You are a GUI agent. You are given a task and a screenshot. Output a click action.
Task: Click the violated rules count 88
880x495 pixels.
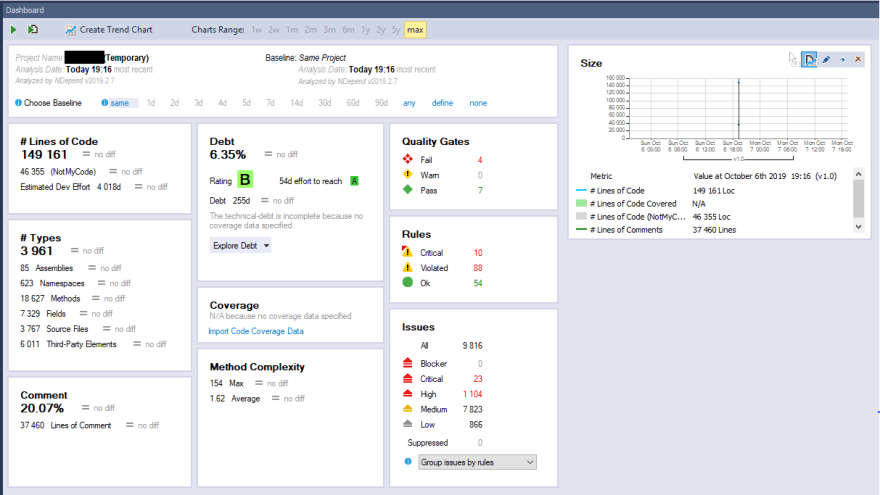click(478, 268)
